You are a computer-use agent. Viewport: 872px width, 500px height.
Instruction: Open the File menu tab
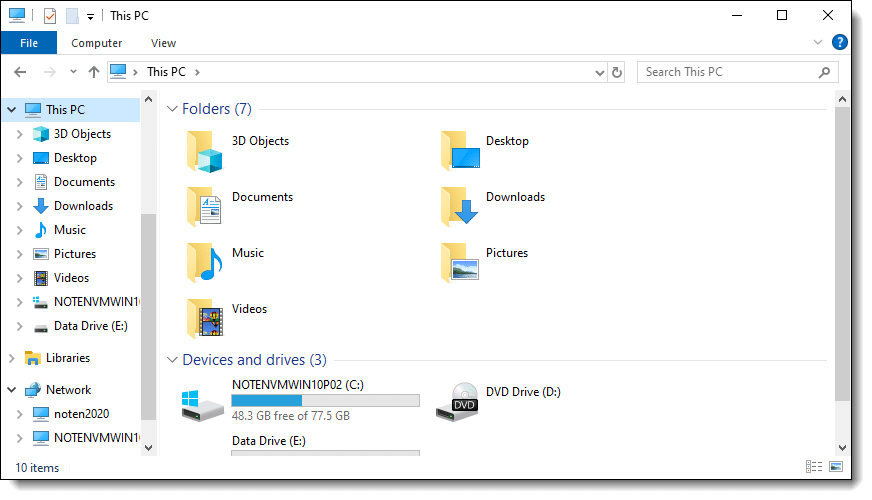pyautogui.click(x=29, y=43)
